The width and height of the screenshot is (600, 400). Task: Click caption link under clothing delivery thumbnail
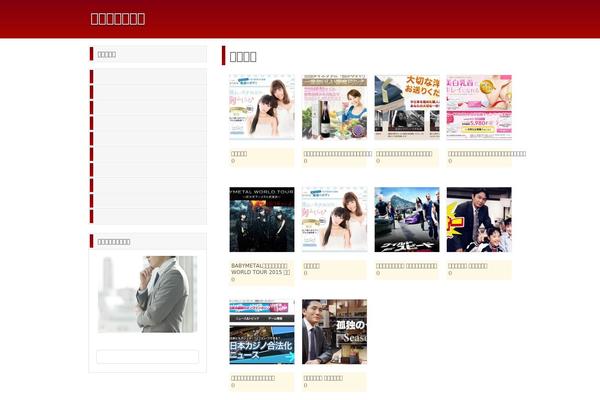coord(404,153)
